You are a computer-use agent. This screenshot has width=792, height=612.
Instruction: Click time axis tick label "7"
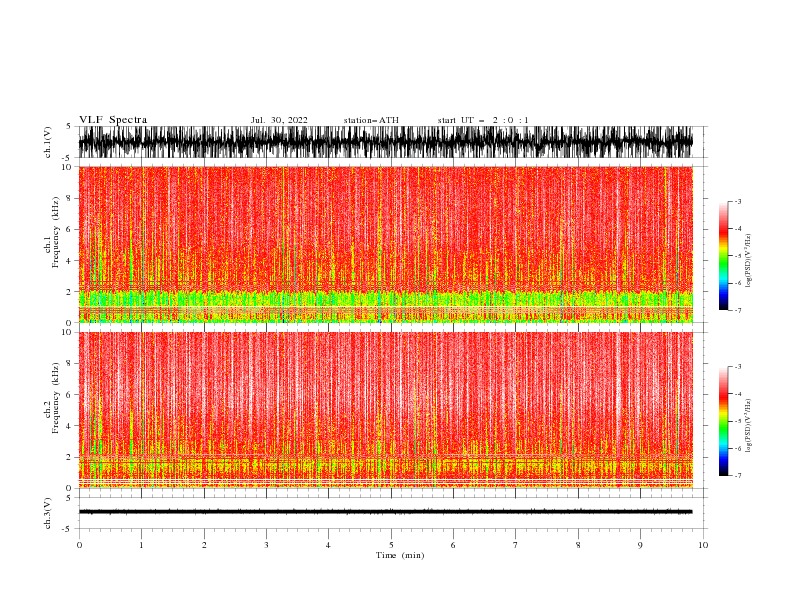pyautogui.click(x=516, y=545)
